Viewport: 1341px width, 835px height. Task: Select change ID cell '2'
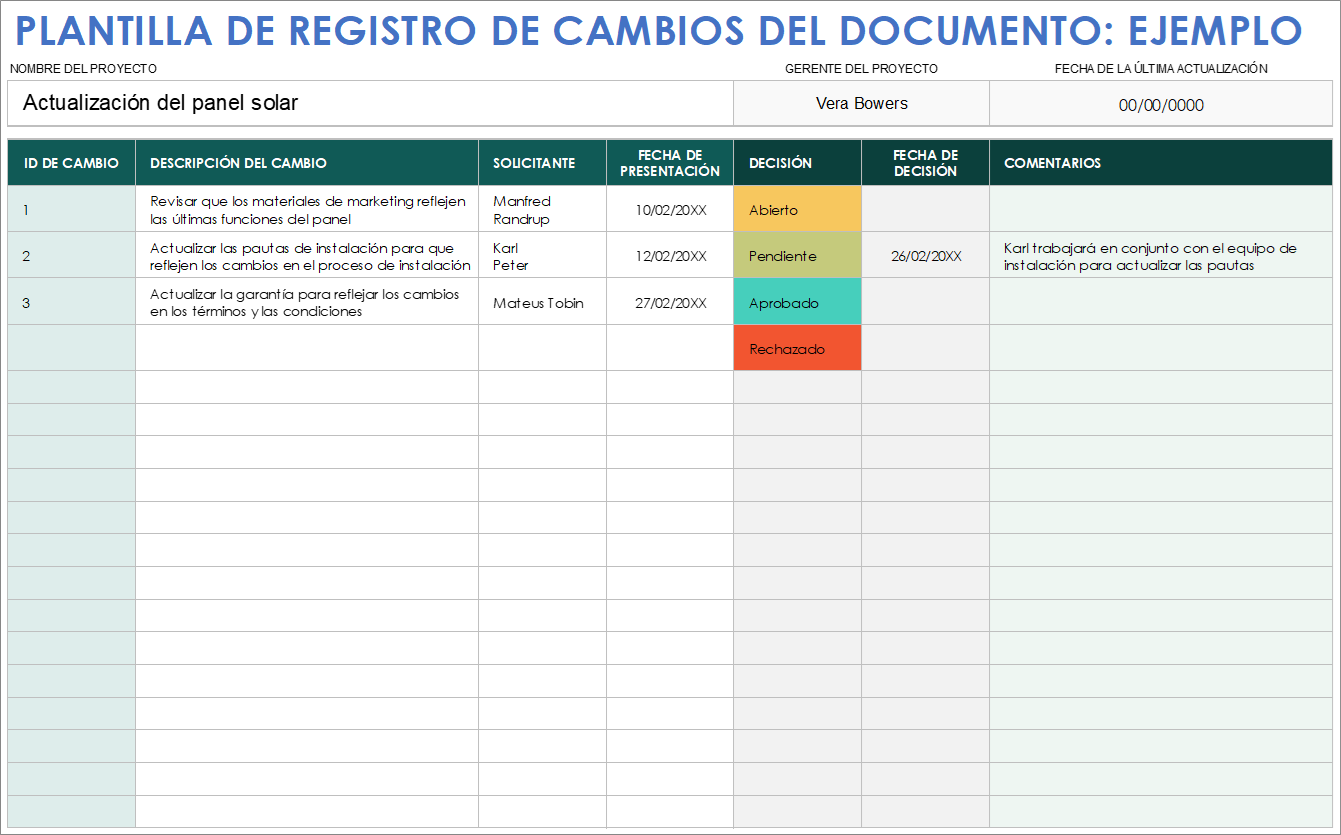click(72, 255)
